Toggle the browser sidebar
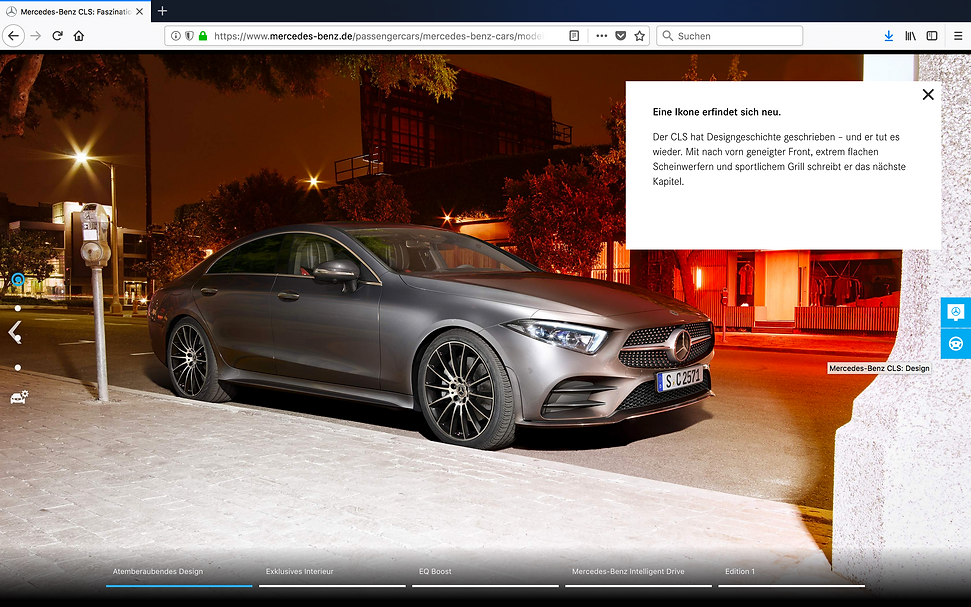Viewport: 971px width, 607px height. point(932,36)
